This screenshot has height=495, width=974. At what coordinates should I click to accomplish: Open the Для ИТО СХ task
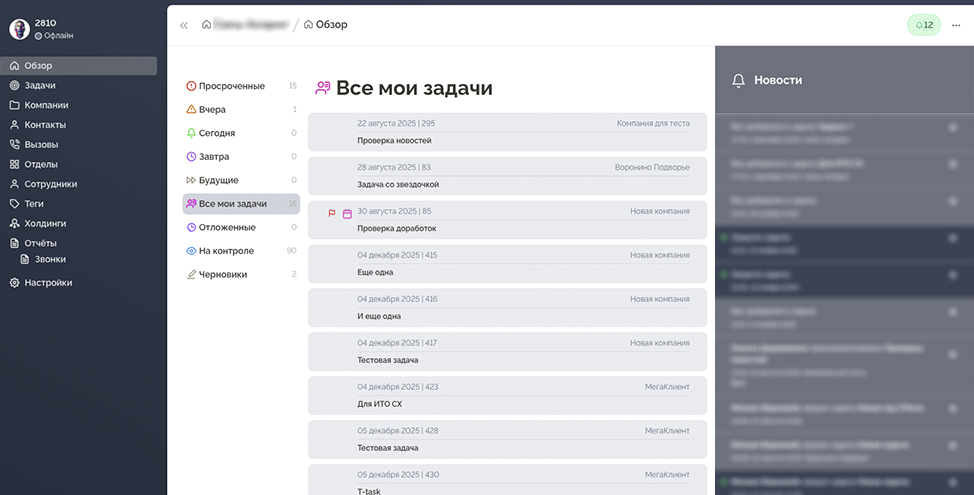click(507, 396)
